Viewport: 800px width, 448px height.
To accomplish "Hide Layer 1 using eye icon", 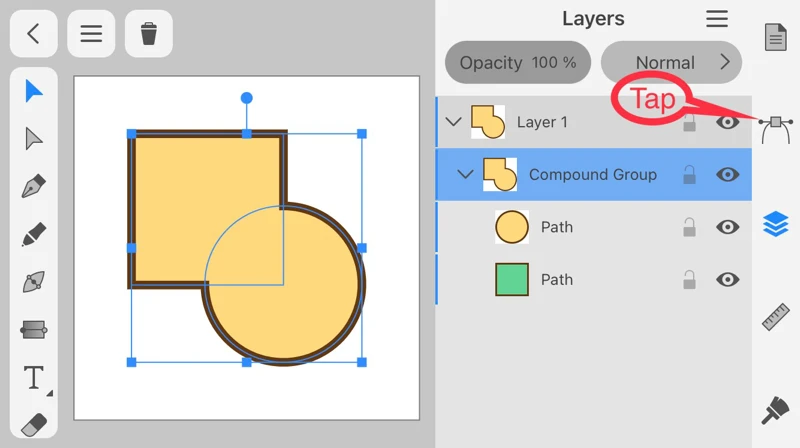I will point(728,122).
